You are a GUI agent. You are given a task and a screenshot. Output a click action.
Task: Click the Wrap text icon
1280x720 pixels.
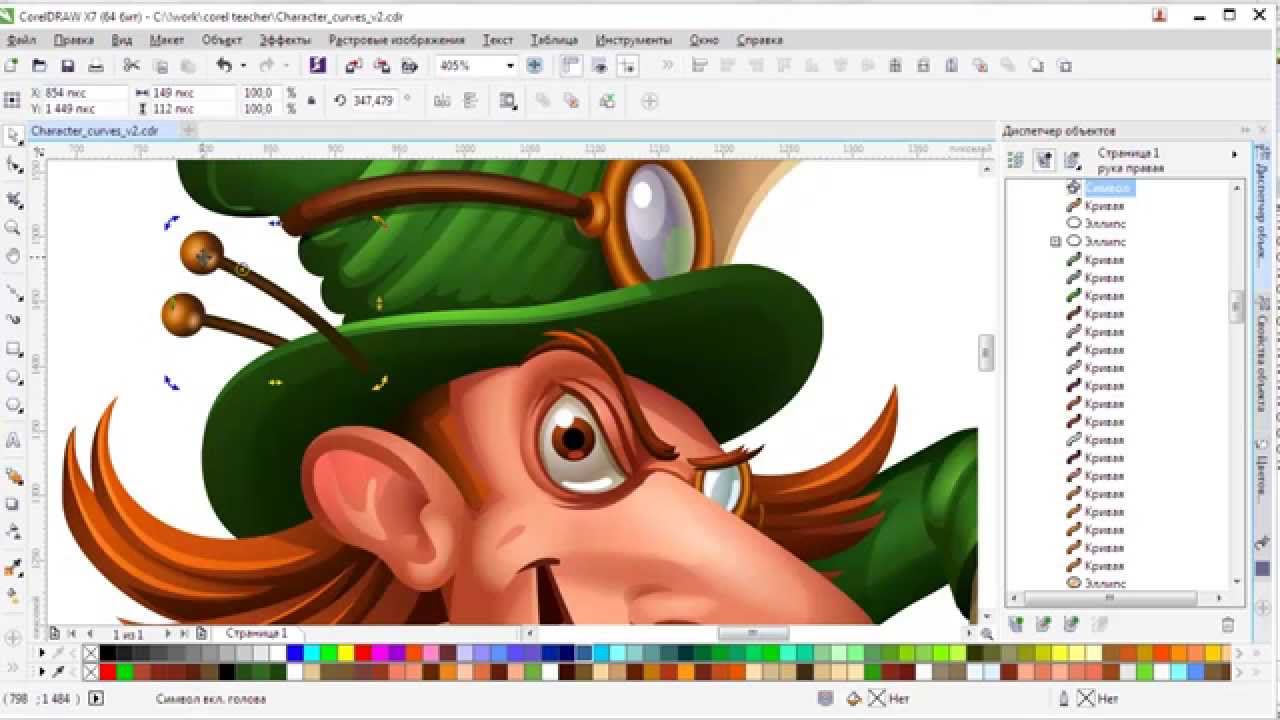point(508,101)
